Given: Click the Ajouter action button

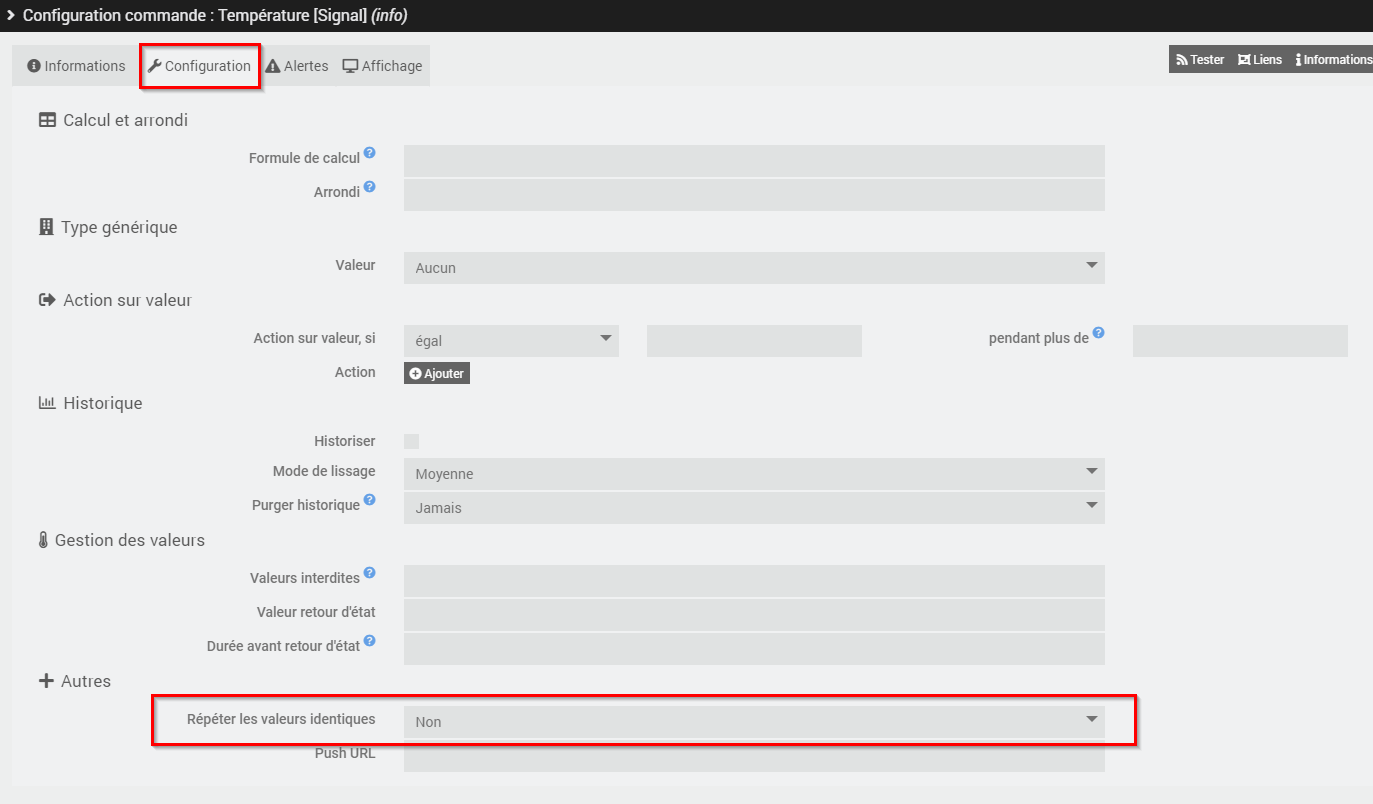Looking at the screenshot, I should tap(437, 373).
